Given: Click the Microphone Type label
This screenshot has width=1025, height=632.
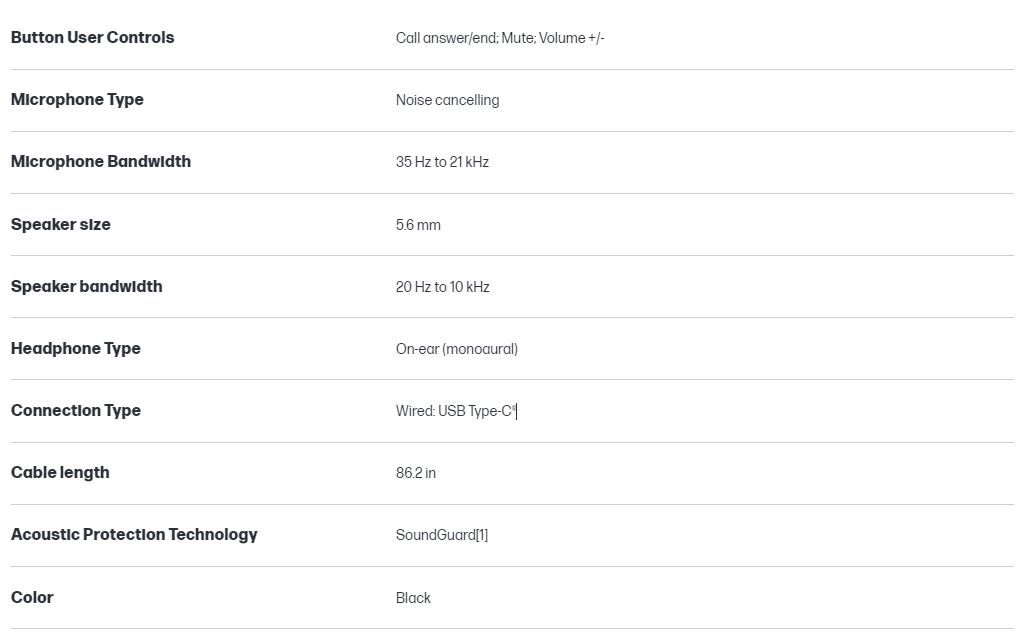Looking at the screenshot, I should [x=77, y=100].
